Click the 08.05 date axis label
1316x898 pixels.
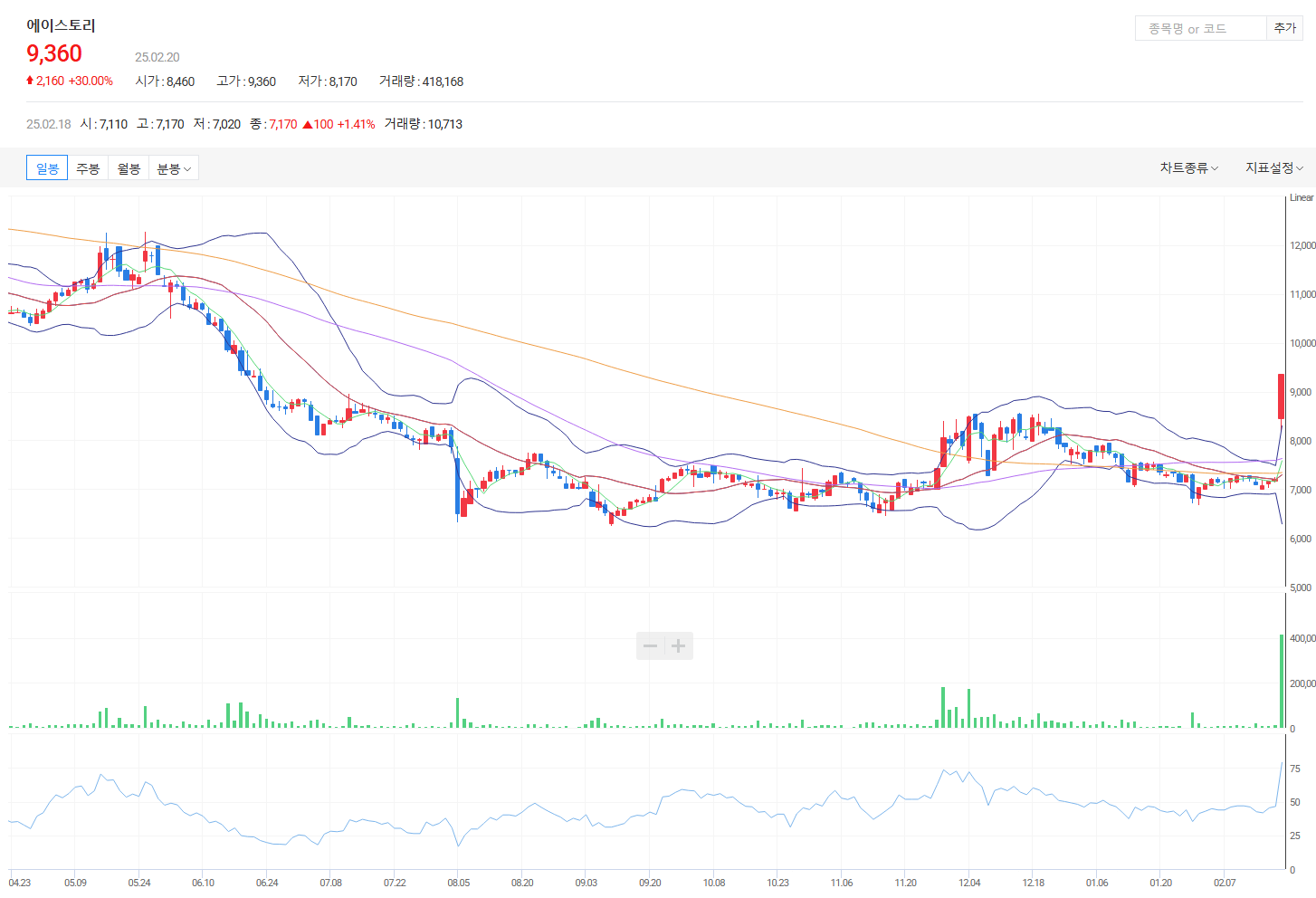point(458,883)
